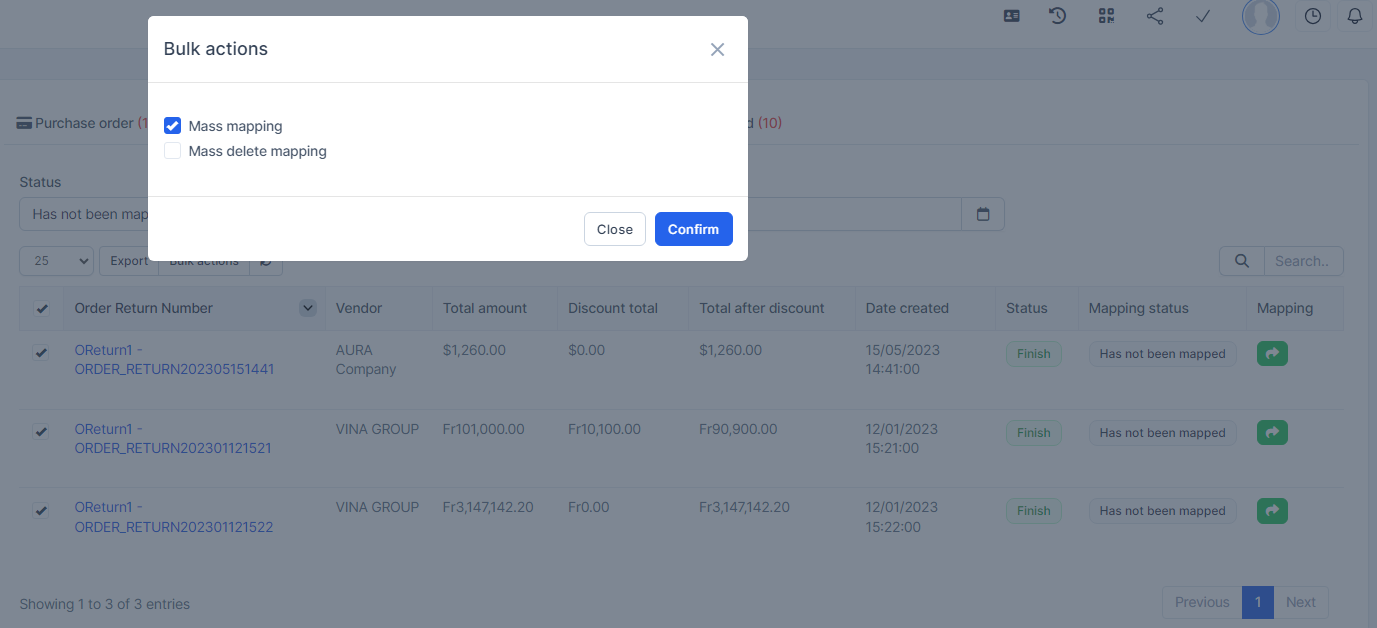Toggle checkbox for ORDER_RETURN202301121522 row

click(41, 510)
